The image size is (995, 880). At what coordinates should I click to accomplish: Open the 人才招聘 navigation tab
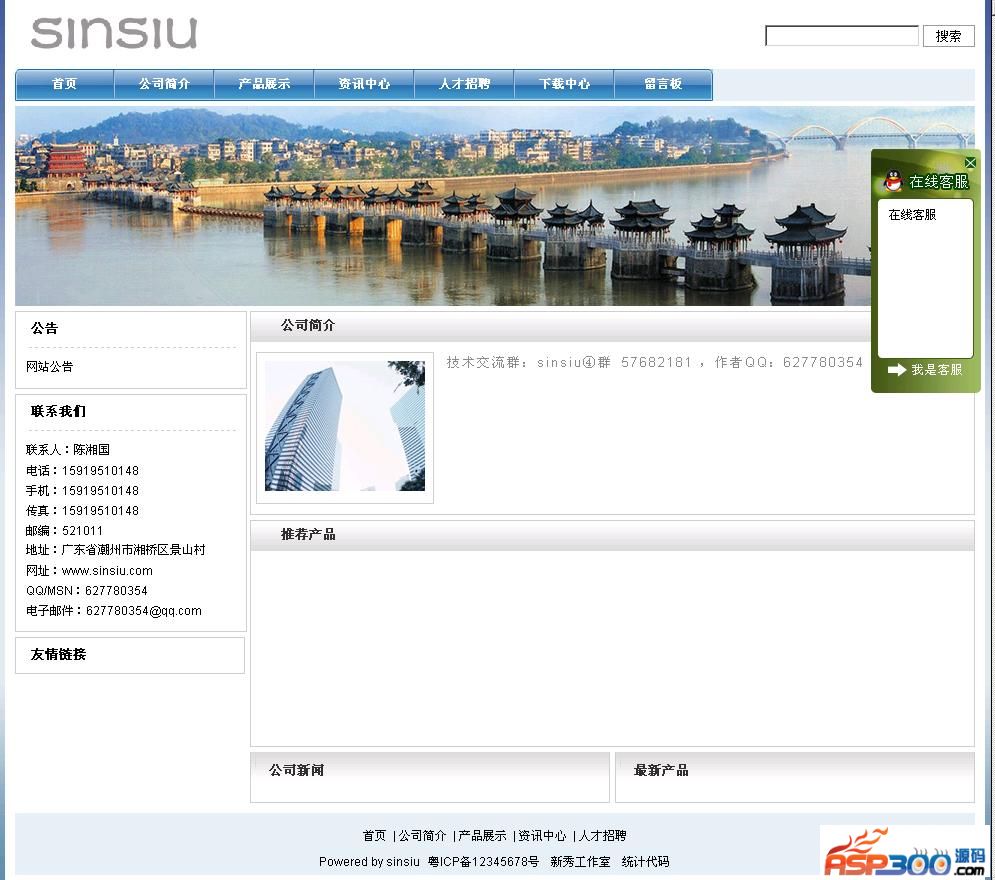tap(465, 84)
